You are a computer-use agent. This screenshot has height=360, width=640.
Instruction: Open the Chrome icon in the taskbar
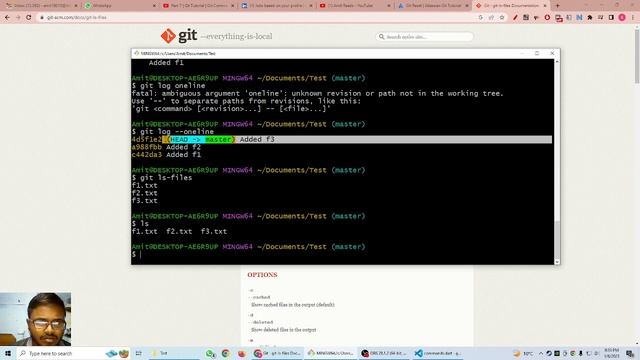point(226,353)
